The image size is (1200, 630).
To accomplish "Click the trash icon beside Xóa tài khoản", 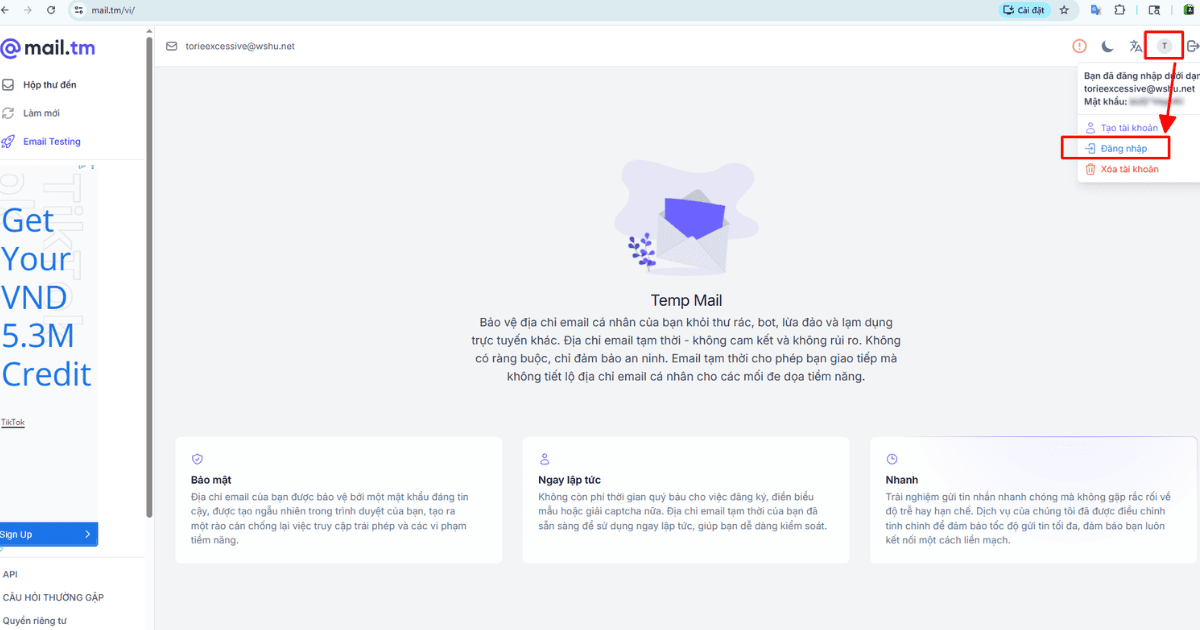I will point(1091,169).
